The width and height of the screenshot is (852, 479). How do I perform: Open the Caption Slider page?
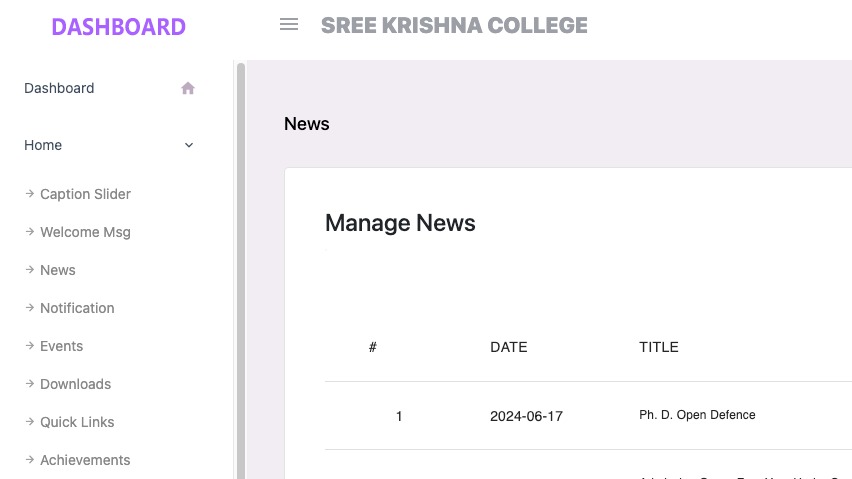85,194
